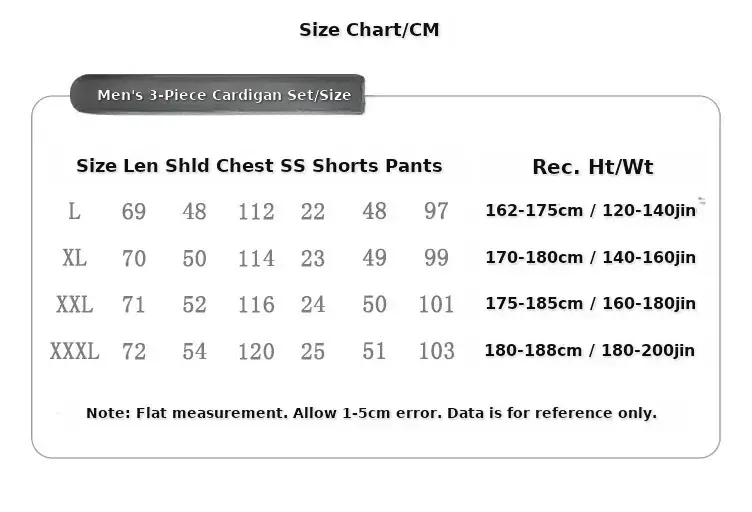Click the 69 length value for L
This screenshot has width=752, height=512.
[134, 211]
